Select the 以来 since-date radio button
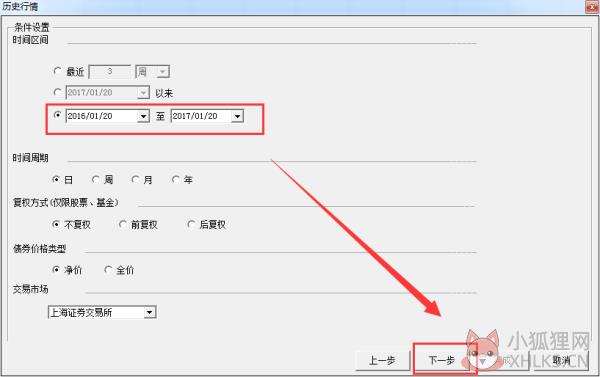The image size is (600, 377). pos(57,92)
